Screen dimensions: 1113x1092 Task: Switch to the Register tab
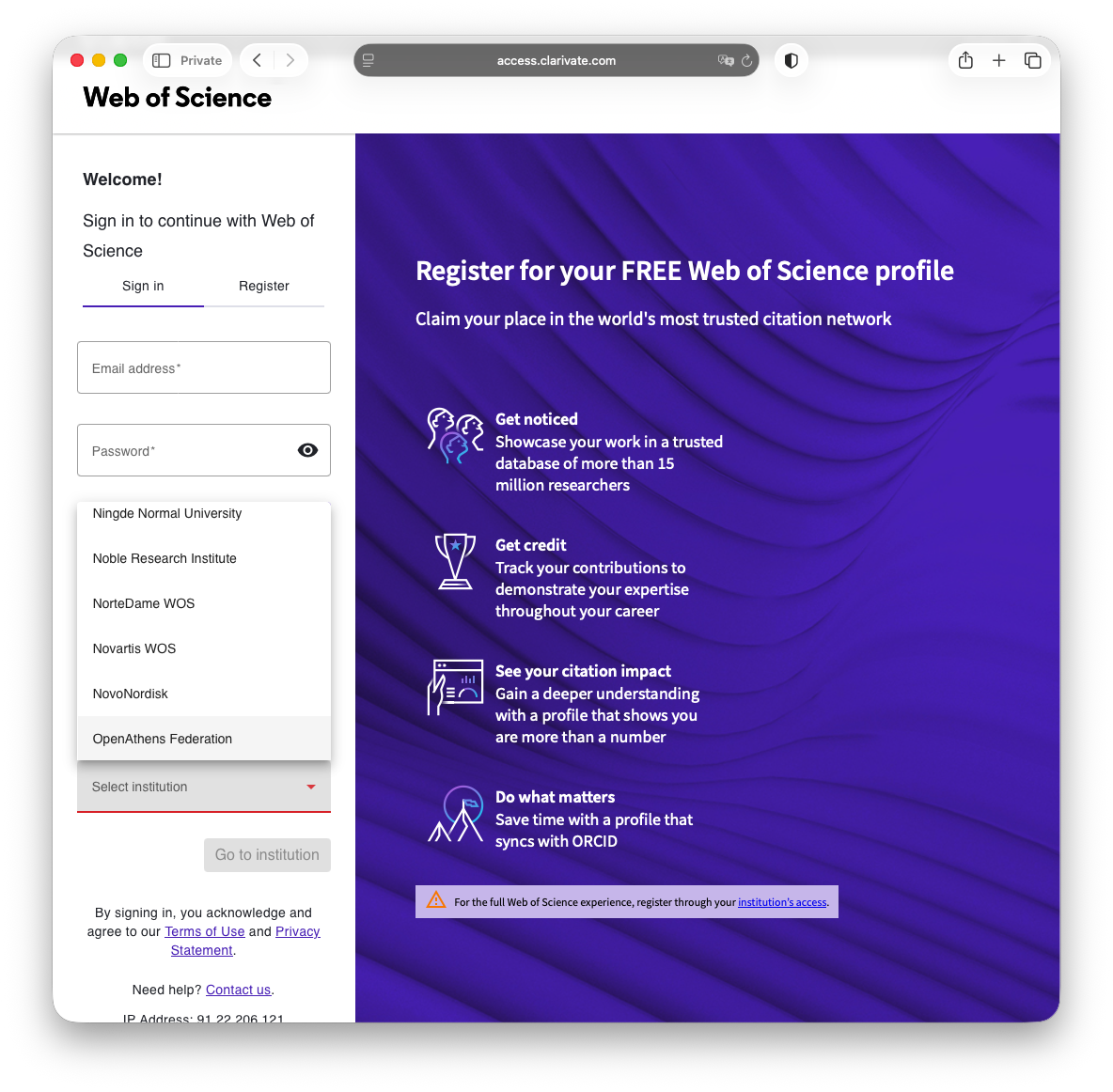(x=264, y=286)
